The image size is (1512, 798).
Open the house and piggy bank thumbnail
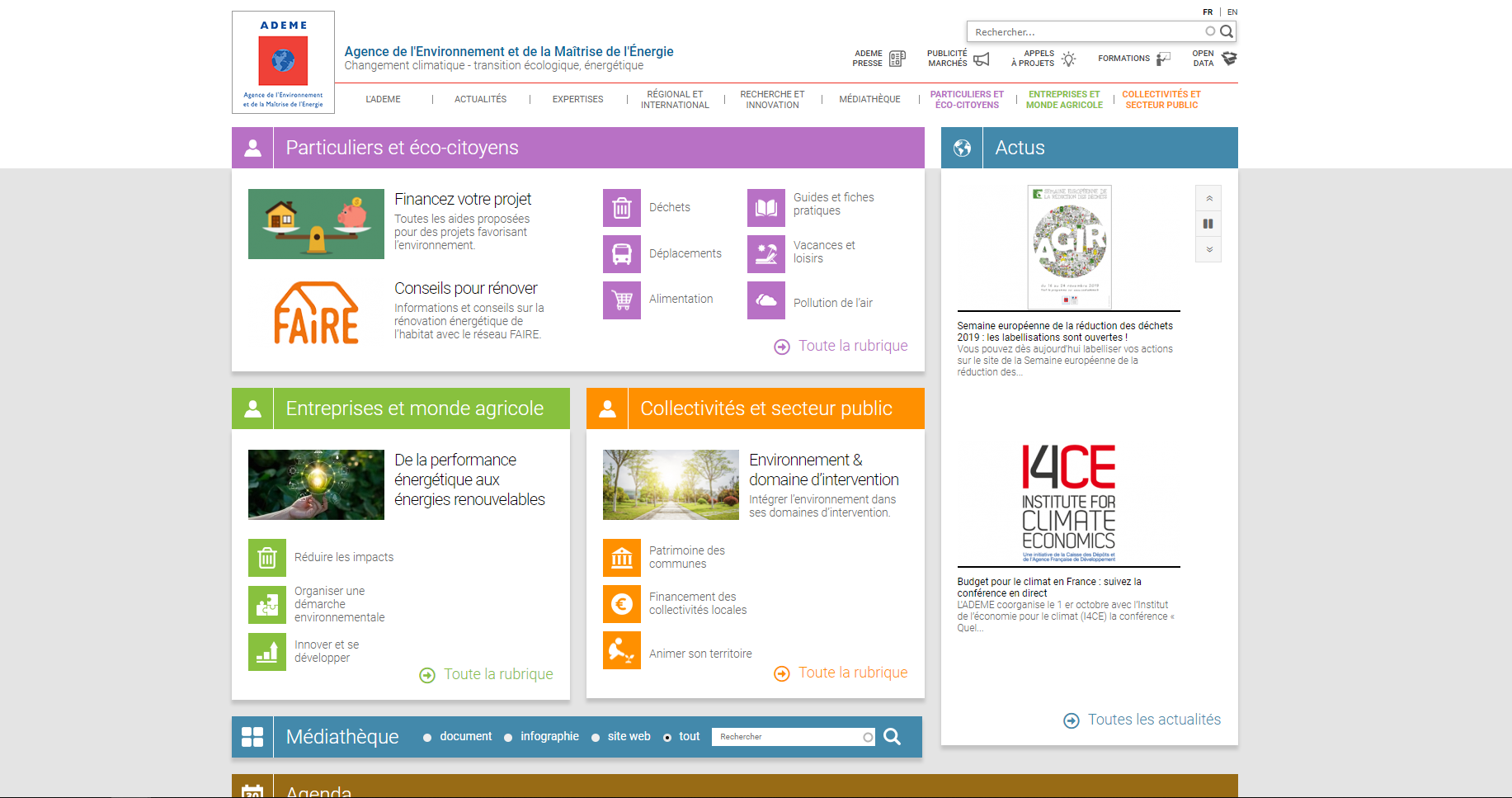[316, 224]
